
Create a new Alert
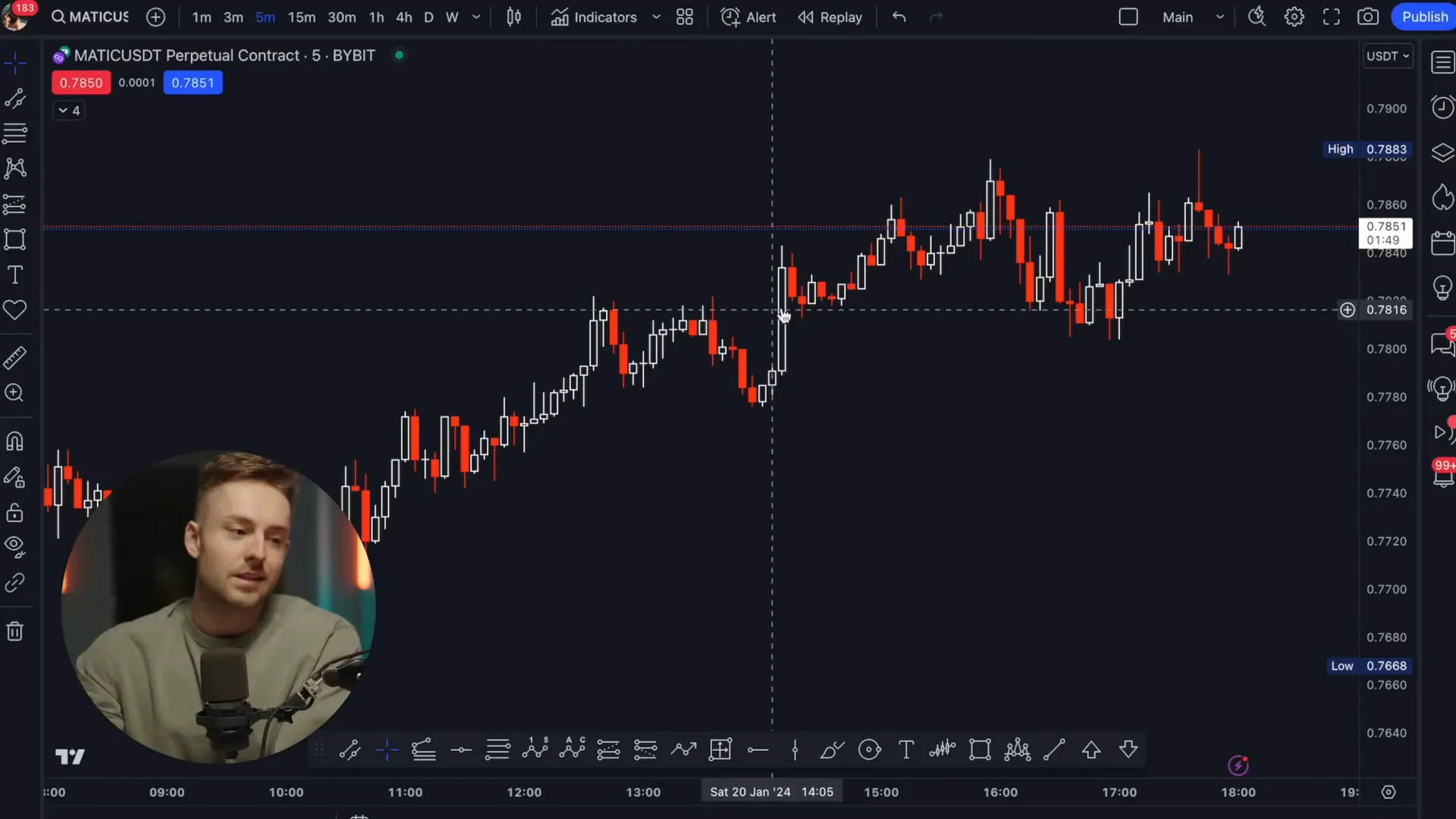[748, 17]
